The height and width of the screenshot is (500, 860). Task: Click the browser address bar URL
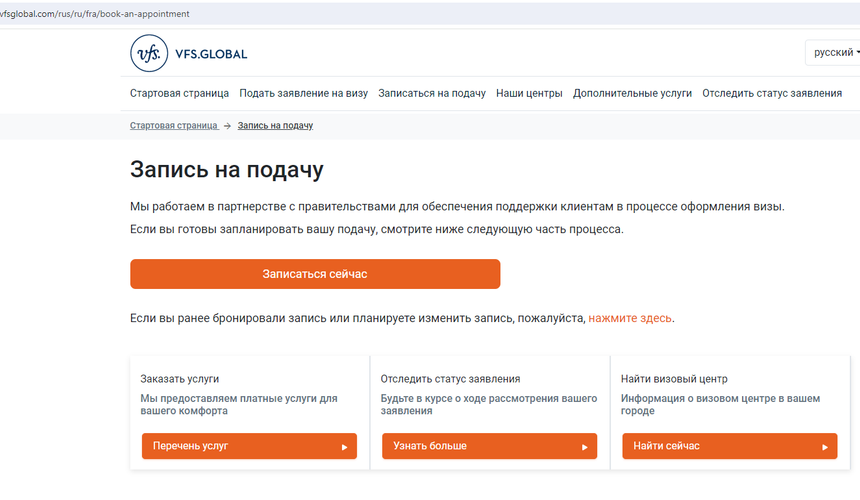click(94, 14)
